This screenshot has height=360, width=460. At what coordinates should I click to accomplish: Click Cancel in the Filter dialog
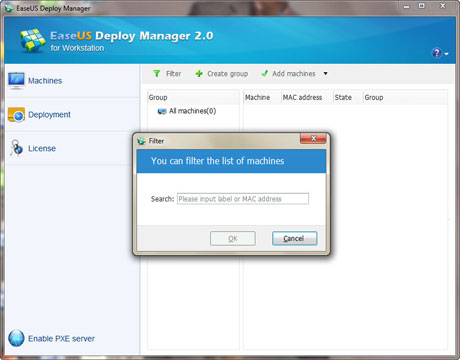[x=294, y=239]
